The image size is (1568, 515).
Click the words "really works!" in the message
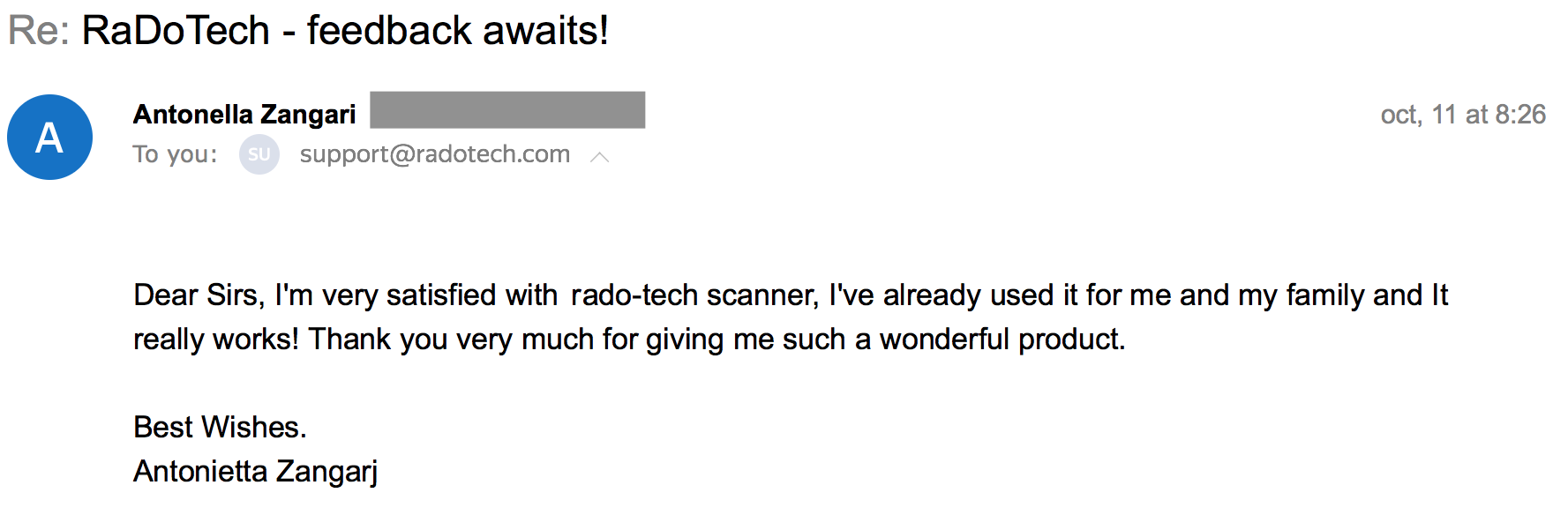(x=215, y=340)
